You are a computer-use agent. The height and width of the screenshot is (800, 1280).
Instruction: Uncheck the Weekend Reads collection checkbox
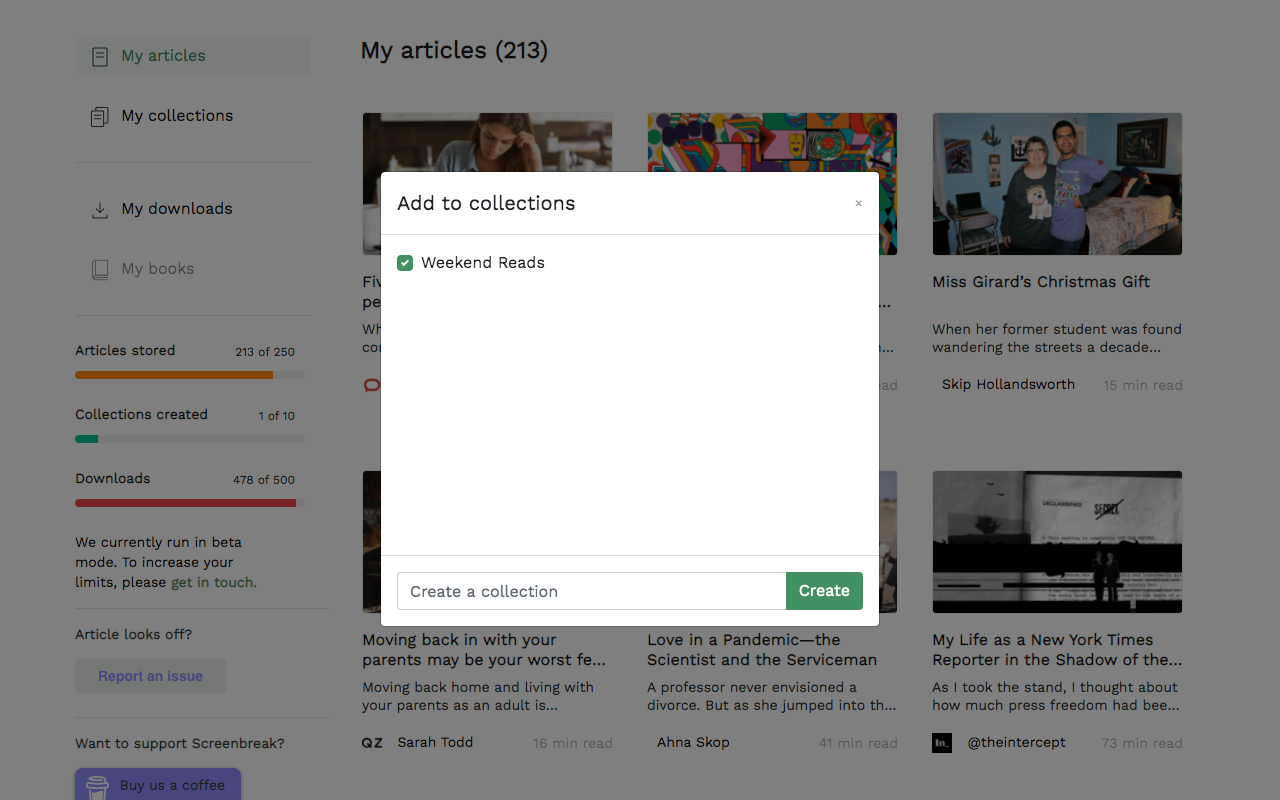[405, 263]
